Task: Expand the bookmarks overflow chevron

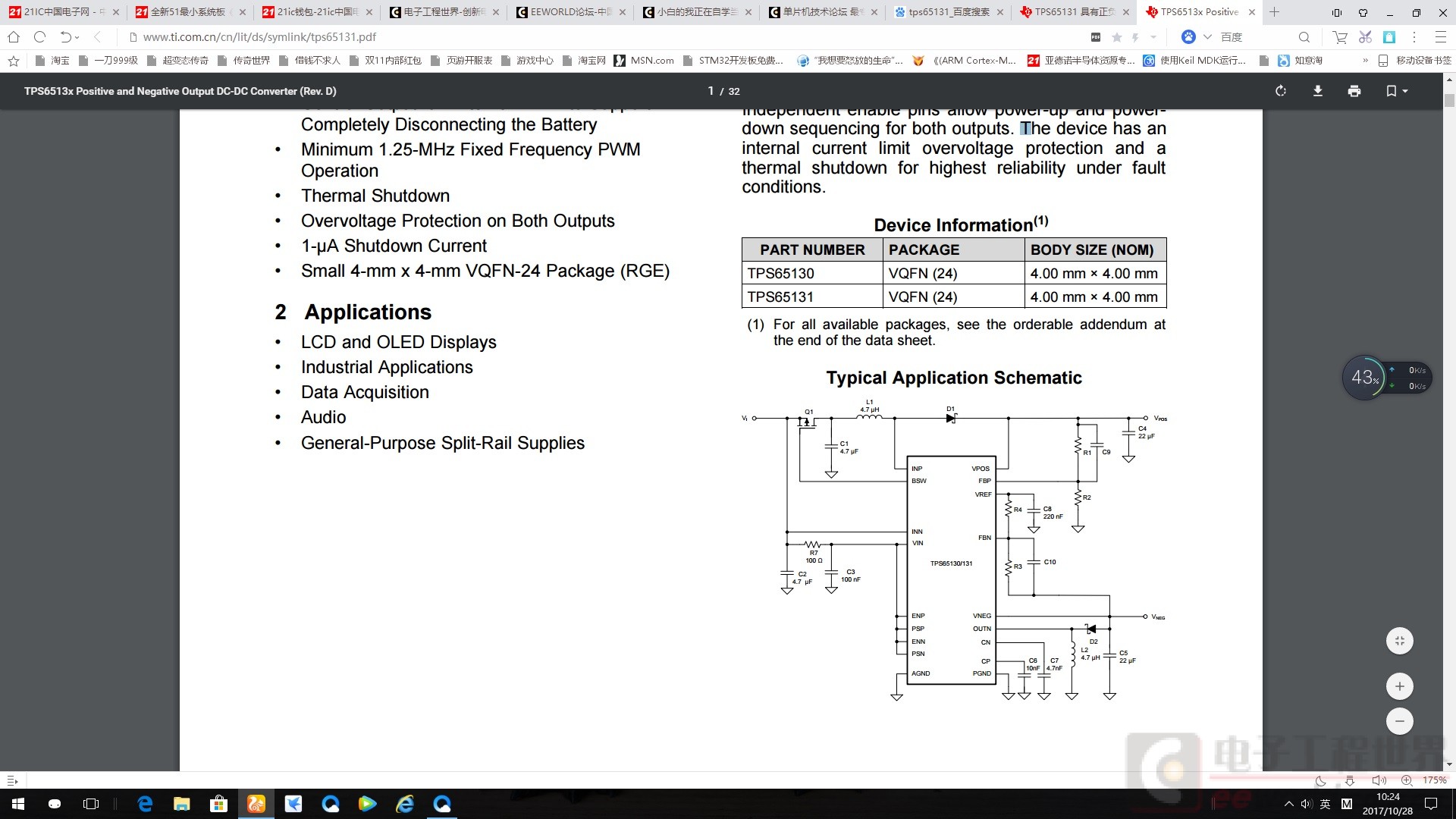Action: tap(1365, 60)
